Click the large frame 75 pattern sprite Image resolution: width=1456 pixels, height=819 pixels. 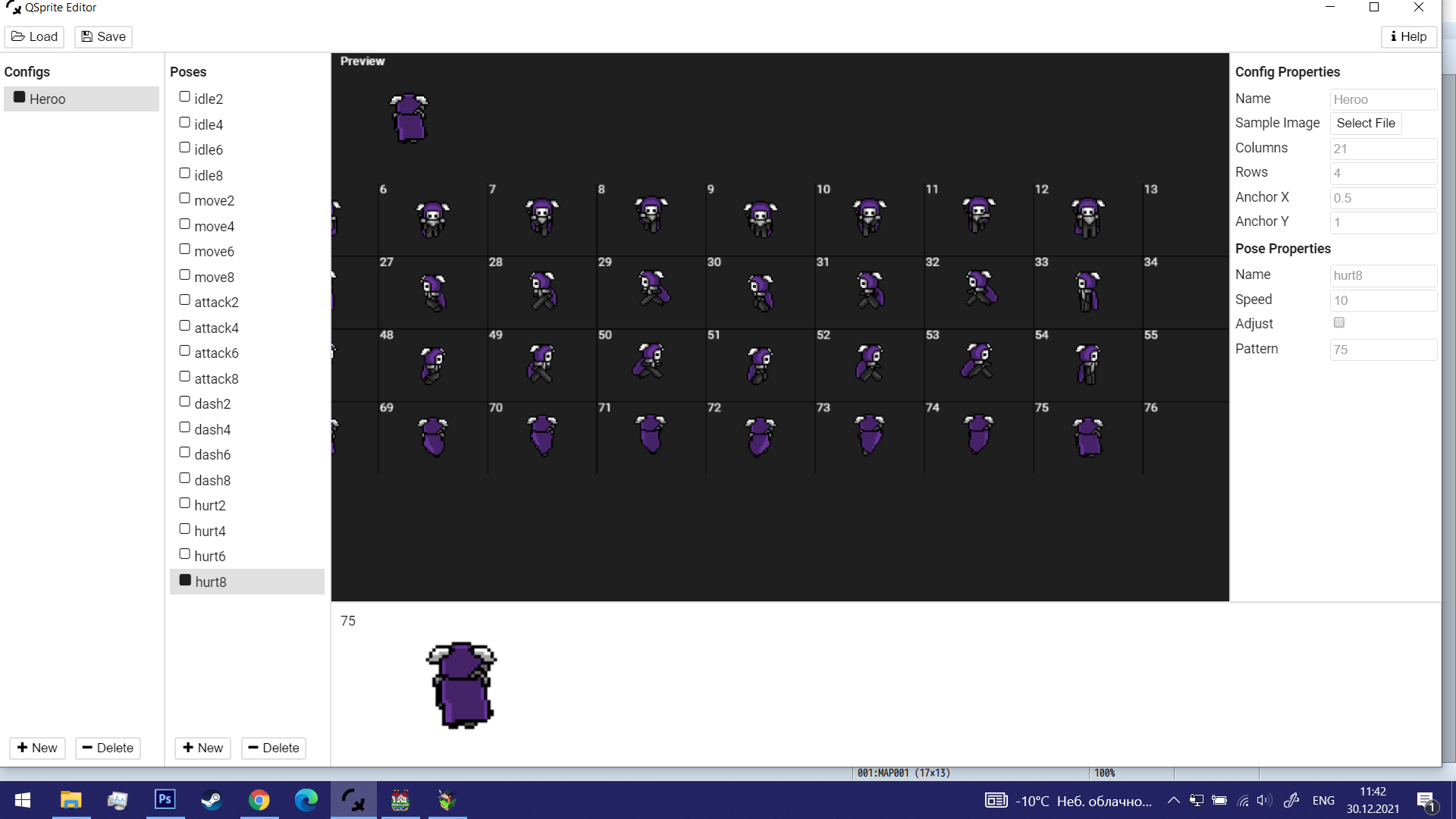[x=461, y=686]
